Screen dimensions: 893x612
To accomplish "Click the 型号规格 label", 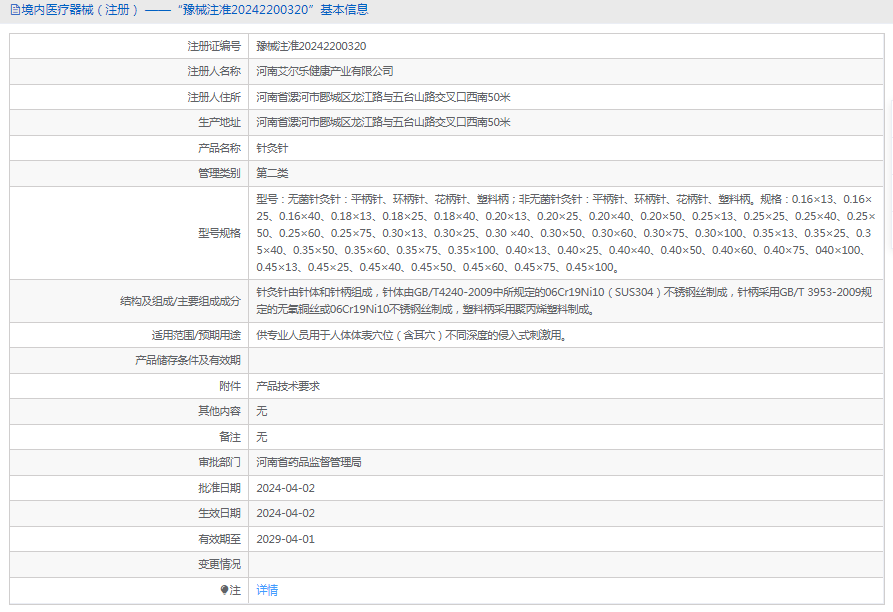I will click(219, 233).
